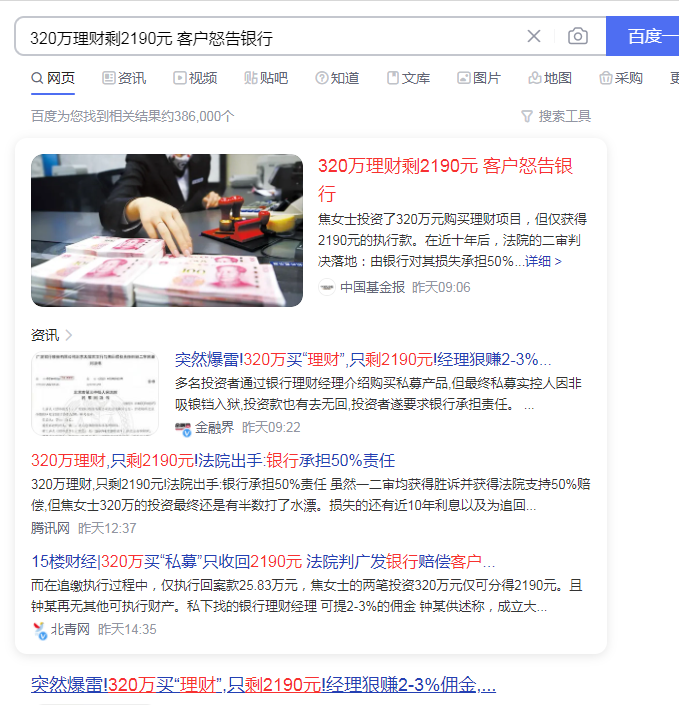Image resolution: width=679 pixels, height=705 pixels.
Task: Click the timestamp 昨天09:06
Action: [x=441, y=287]
